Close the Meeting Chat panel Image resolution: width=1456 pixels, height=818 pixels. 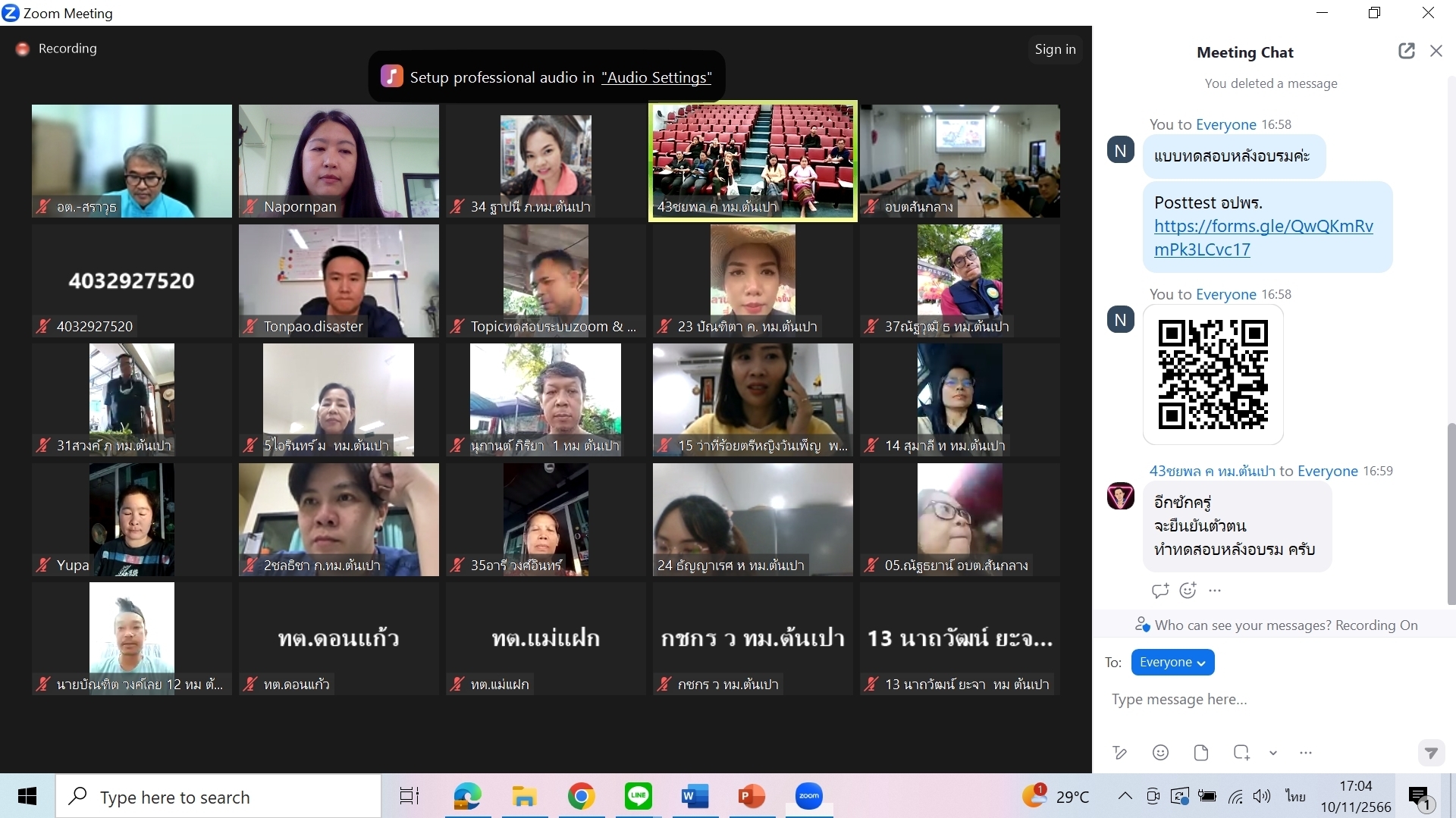(x=1436, y=51)
